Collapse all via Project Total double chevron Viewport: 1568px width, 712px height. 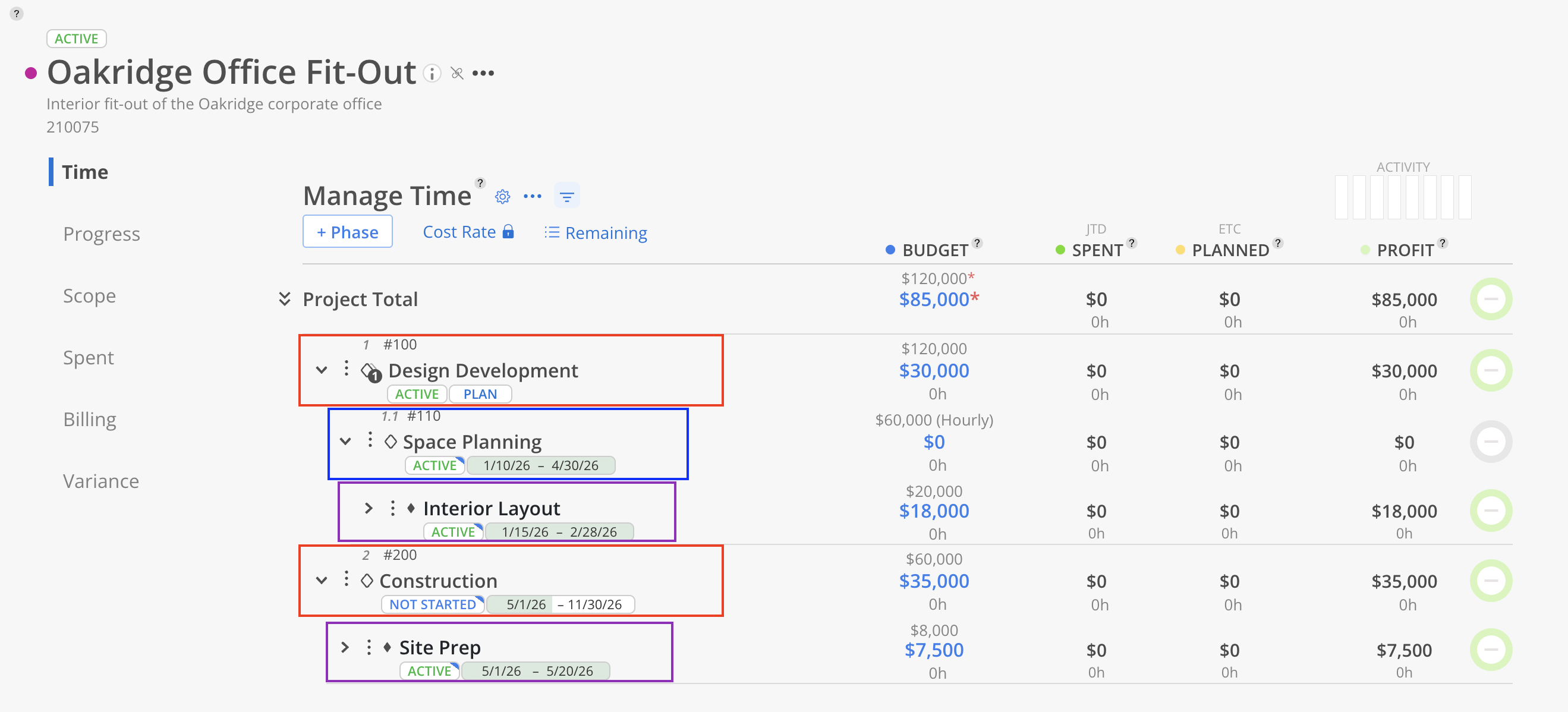284,299
